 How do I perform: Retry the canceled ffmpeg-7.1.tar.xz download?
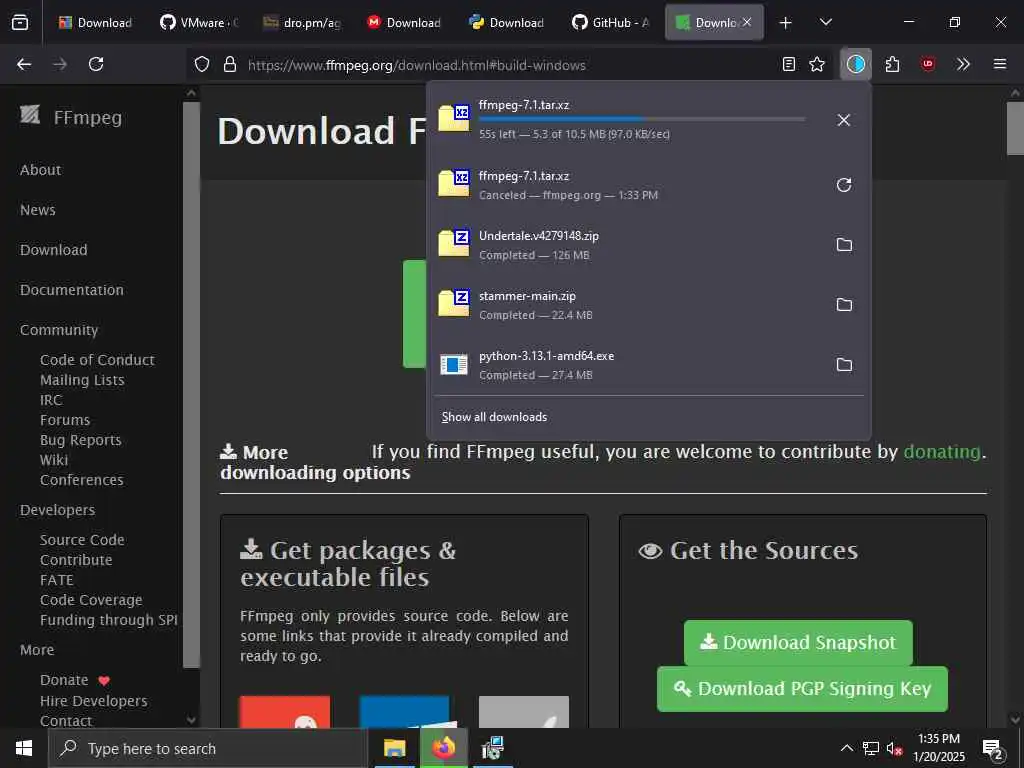tap(843, 185)
